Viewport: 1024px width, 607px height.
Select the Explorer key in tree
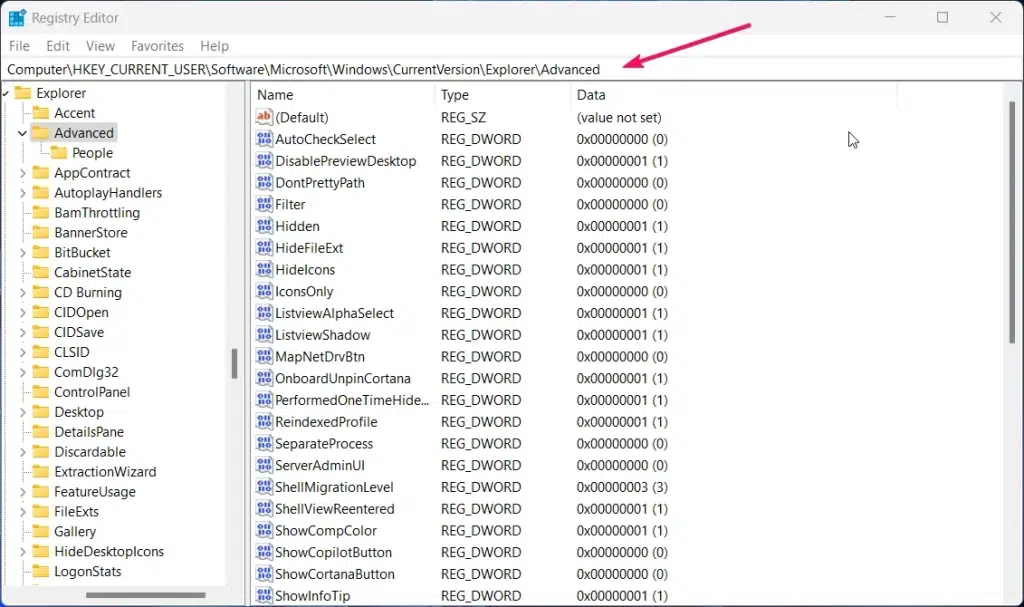[61, 93]
